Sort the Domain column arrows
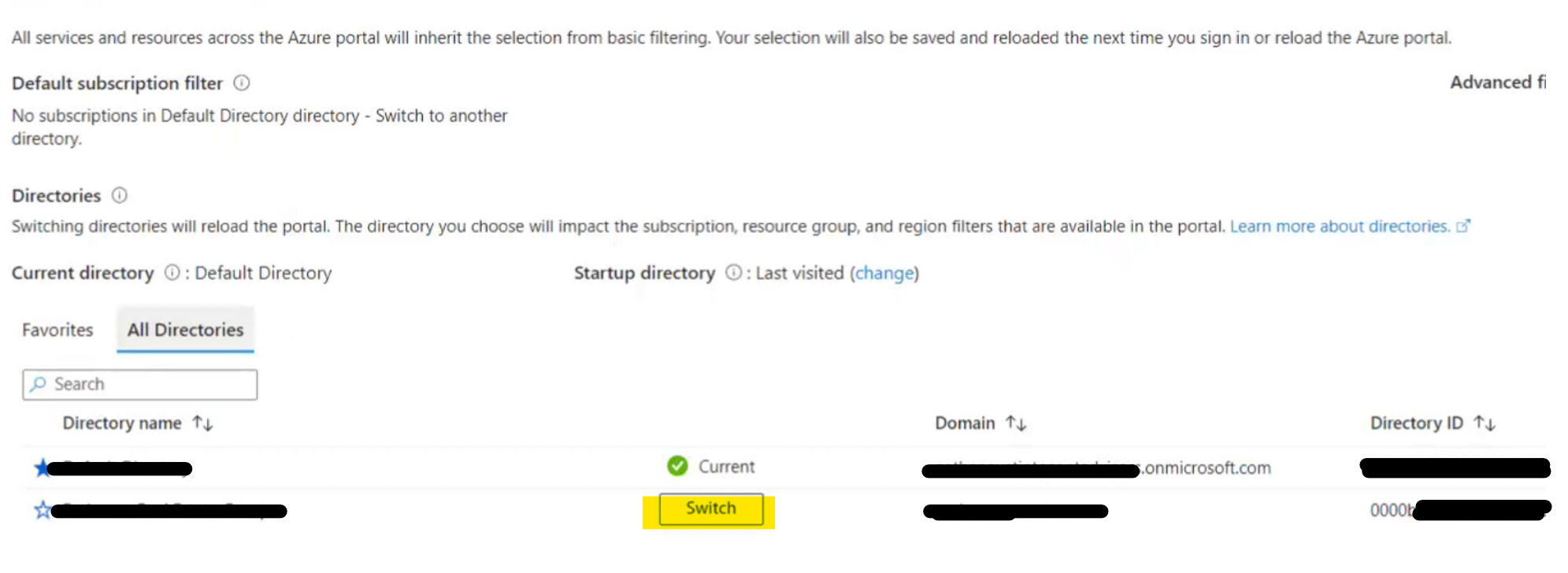The width and height of the screenshot is (1568, 573). coord(1016,423)
